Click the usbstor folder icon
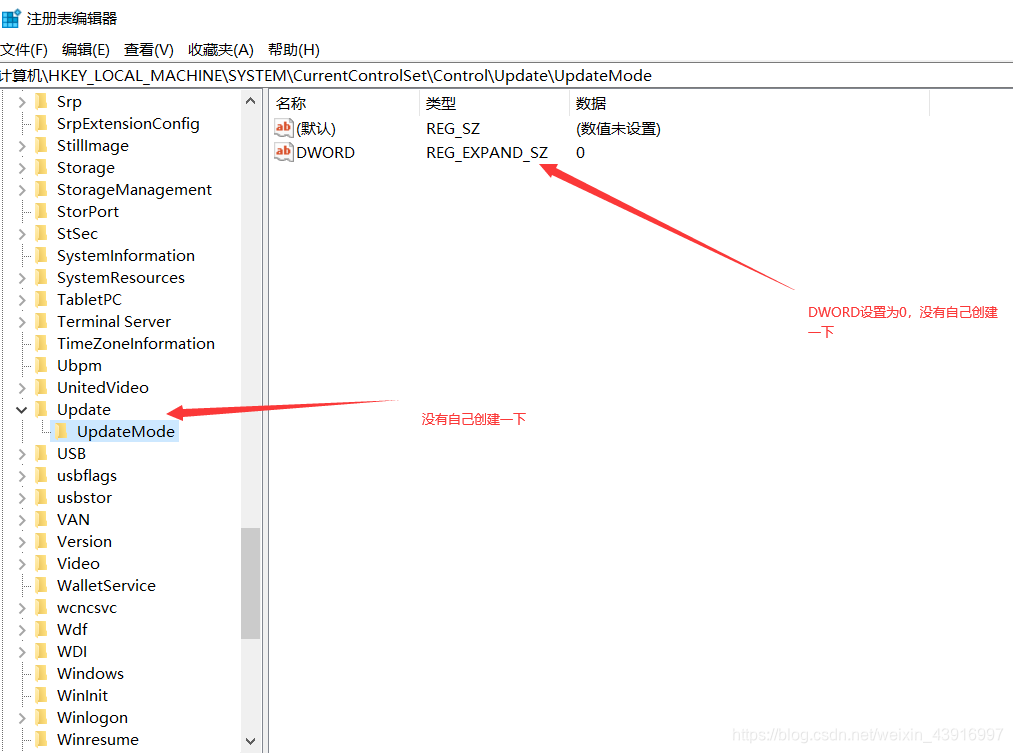The width and height of the screenshot is (1013, 753). tap(42, 497)
